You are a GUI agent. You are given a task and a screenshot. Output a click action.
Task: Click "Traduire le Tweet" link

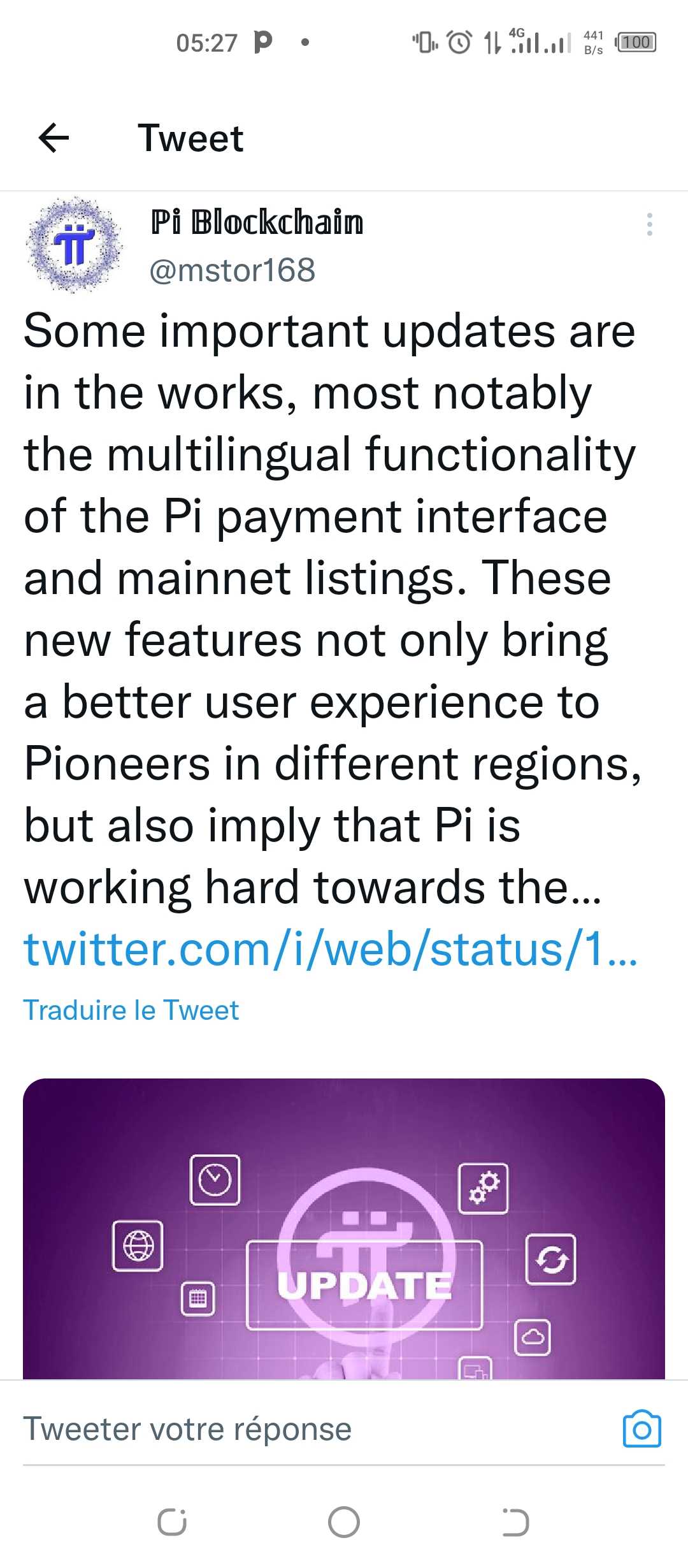pyautogui.click(x=131, y=1010)
